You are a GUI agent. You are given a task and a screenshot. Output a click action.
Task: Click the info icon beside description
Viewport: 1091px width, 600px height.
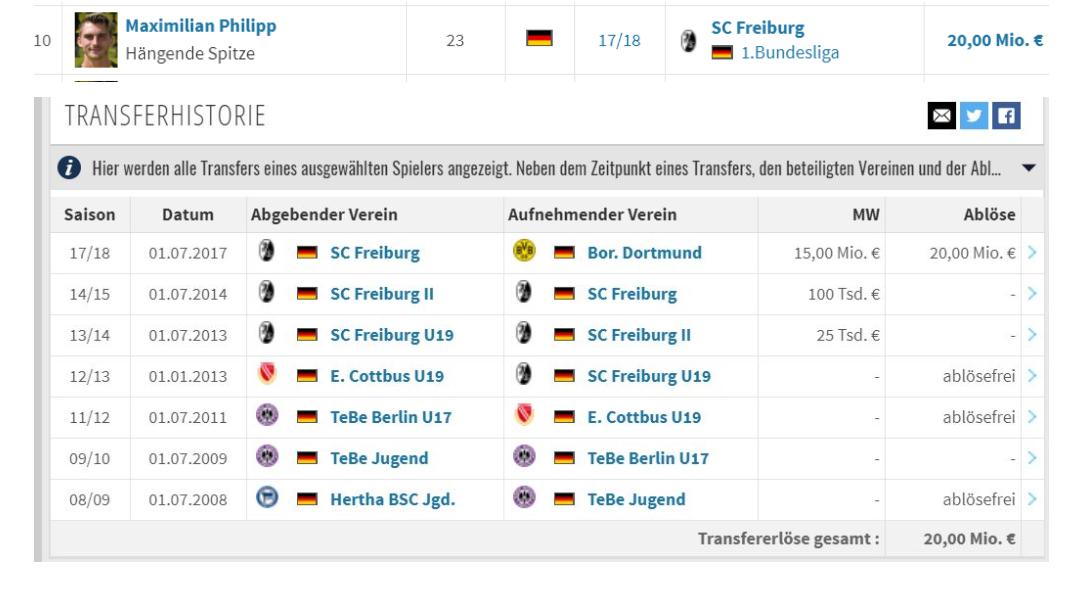click(x=69, y=168)
